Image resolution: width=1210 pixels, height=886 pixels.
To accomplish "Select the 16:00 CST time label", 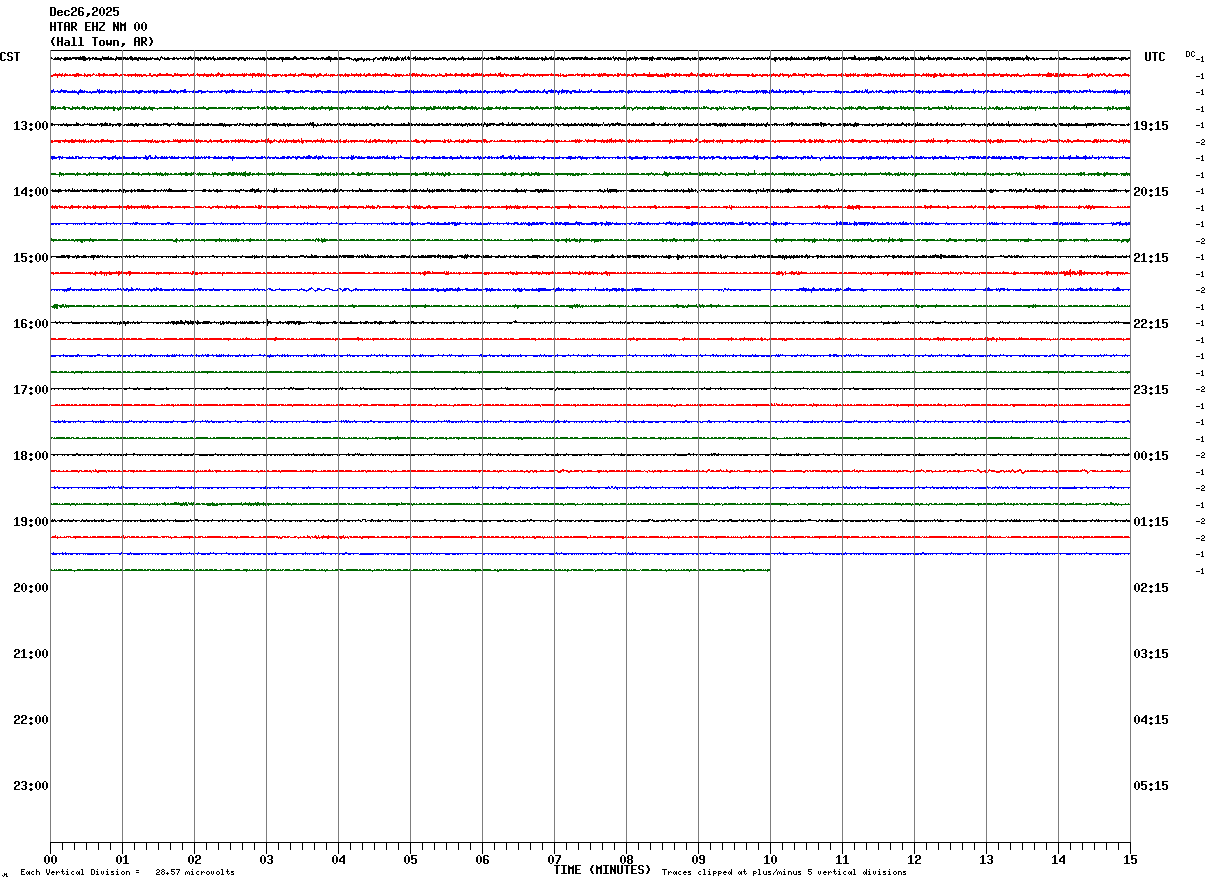I will click(x=30, y=324).
